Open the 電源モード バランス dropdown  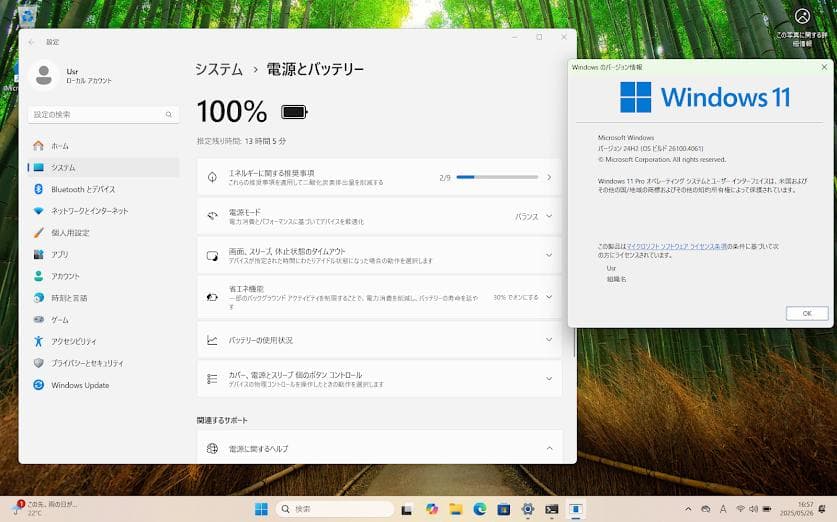(x=533, y=217)
